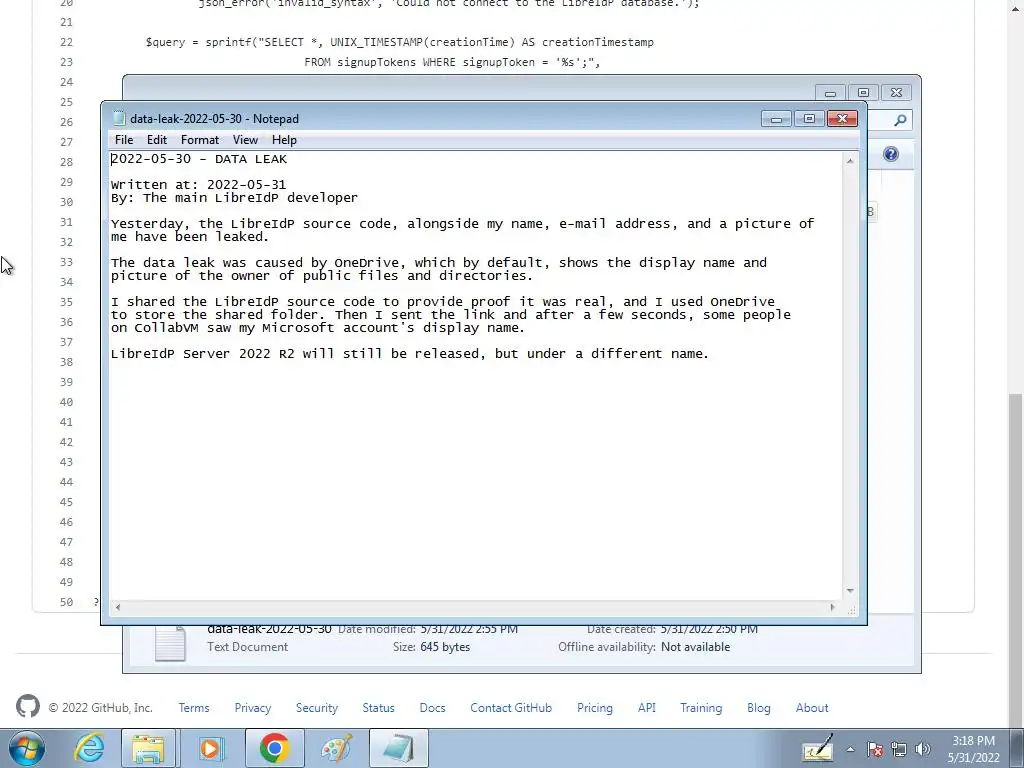Close the Explorer window behind Notepad
Image resolution: width=1024 pixels, height=768 pixels.
point(896,93)
